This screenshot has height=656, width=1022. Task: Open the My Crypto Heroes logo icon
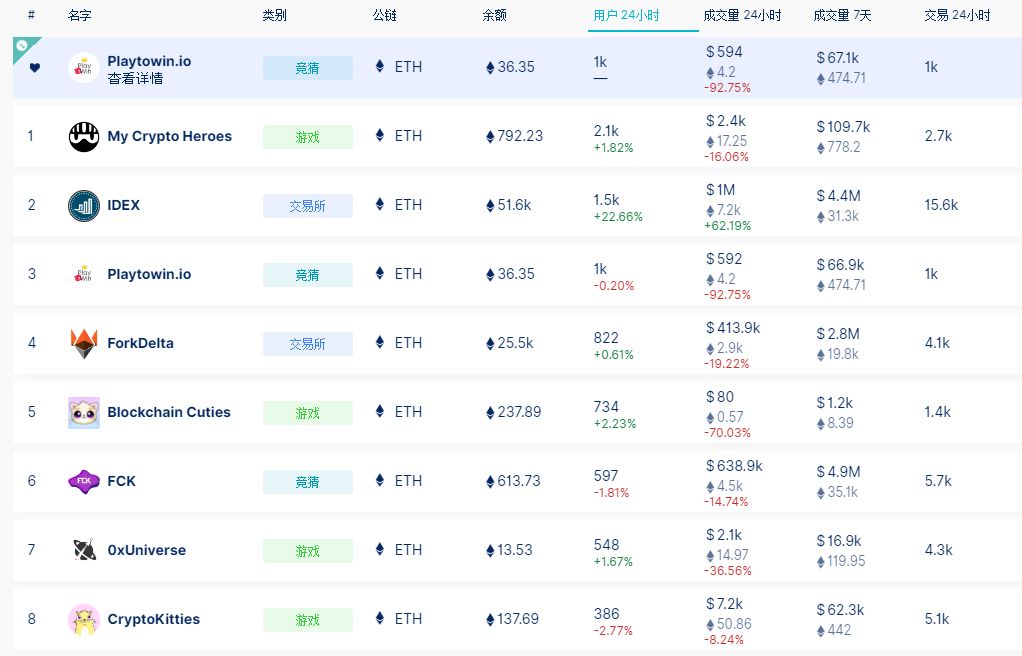[84, 137]
